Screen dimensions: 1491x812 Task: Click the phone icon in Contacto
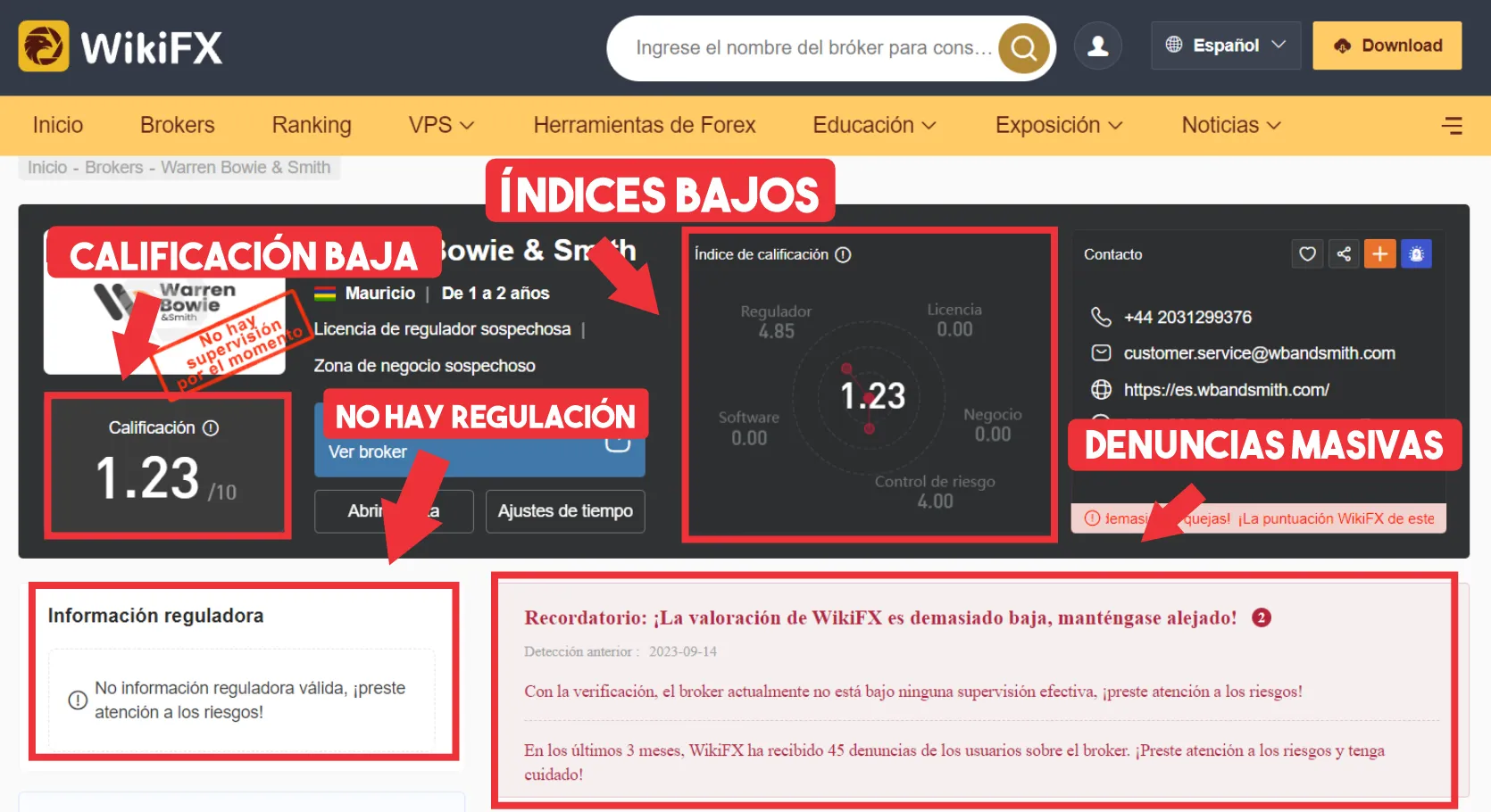[1101, 317]
